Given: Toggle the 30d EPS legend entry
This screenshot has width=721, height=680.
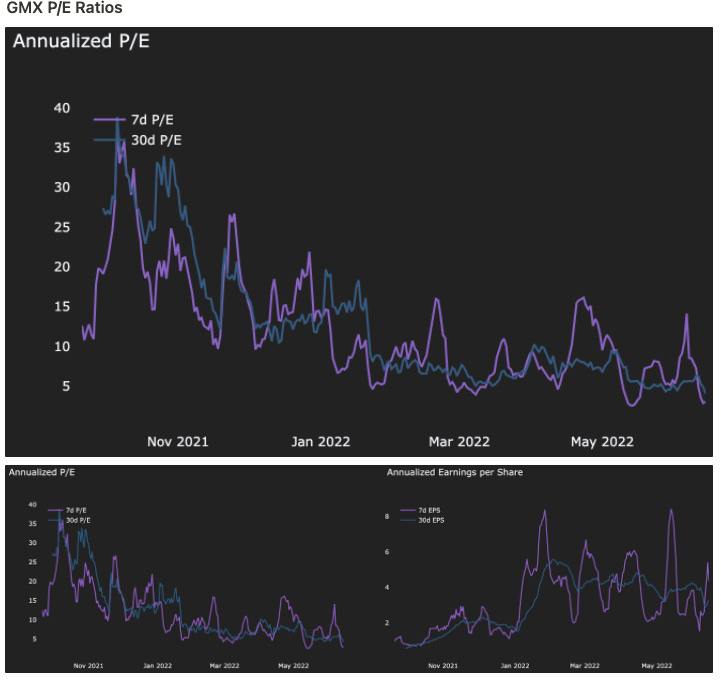Looking at the screenshot, I should pyautogui.click(x=422, y=520).
